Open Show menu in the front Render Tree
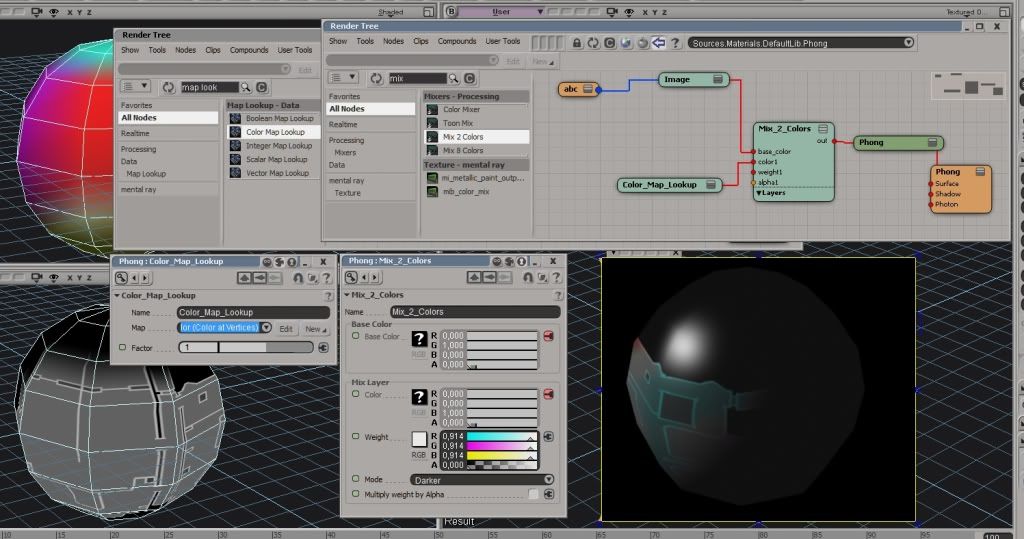1024x539 pixels. [338, 41]
